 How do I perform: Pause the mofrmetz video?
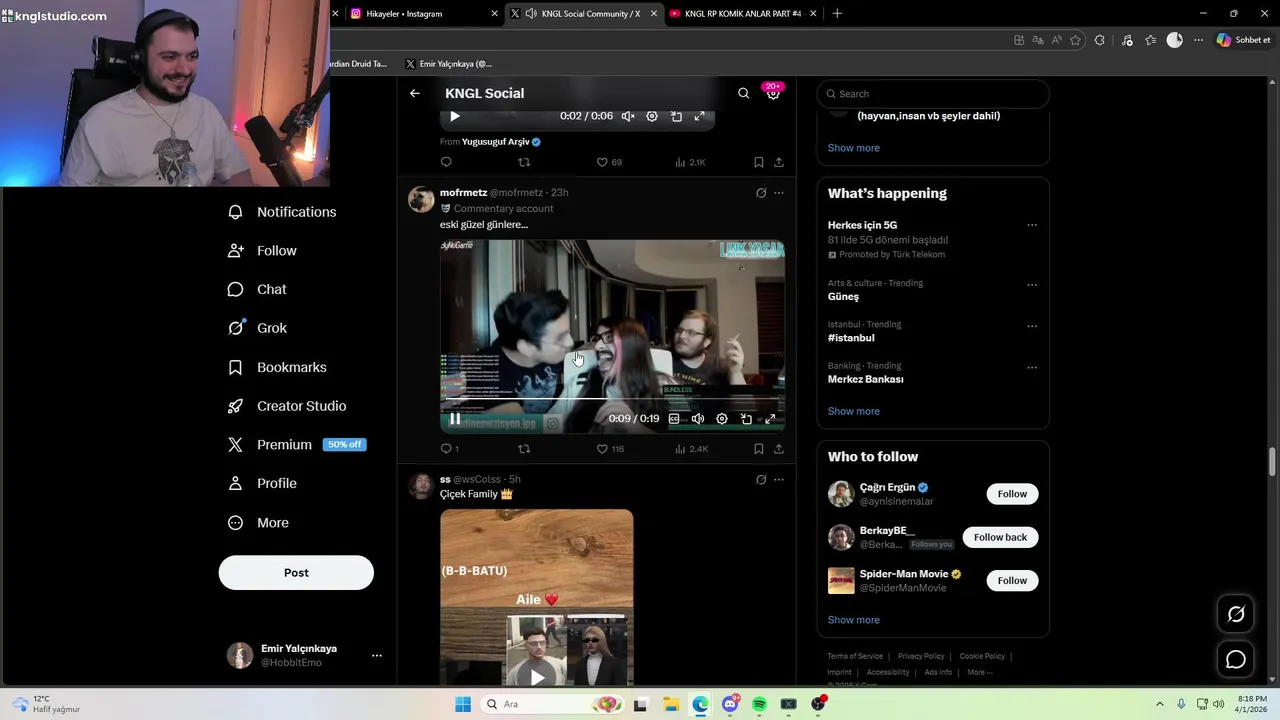(x=455, y=419)
